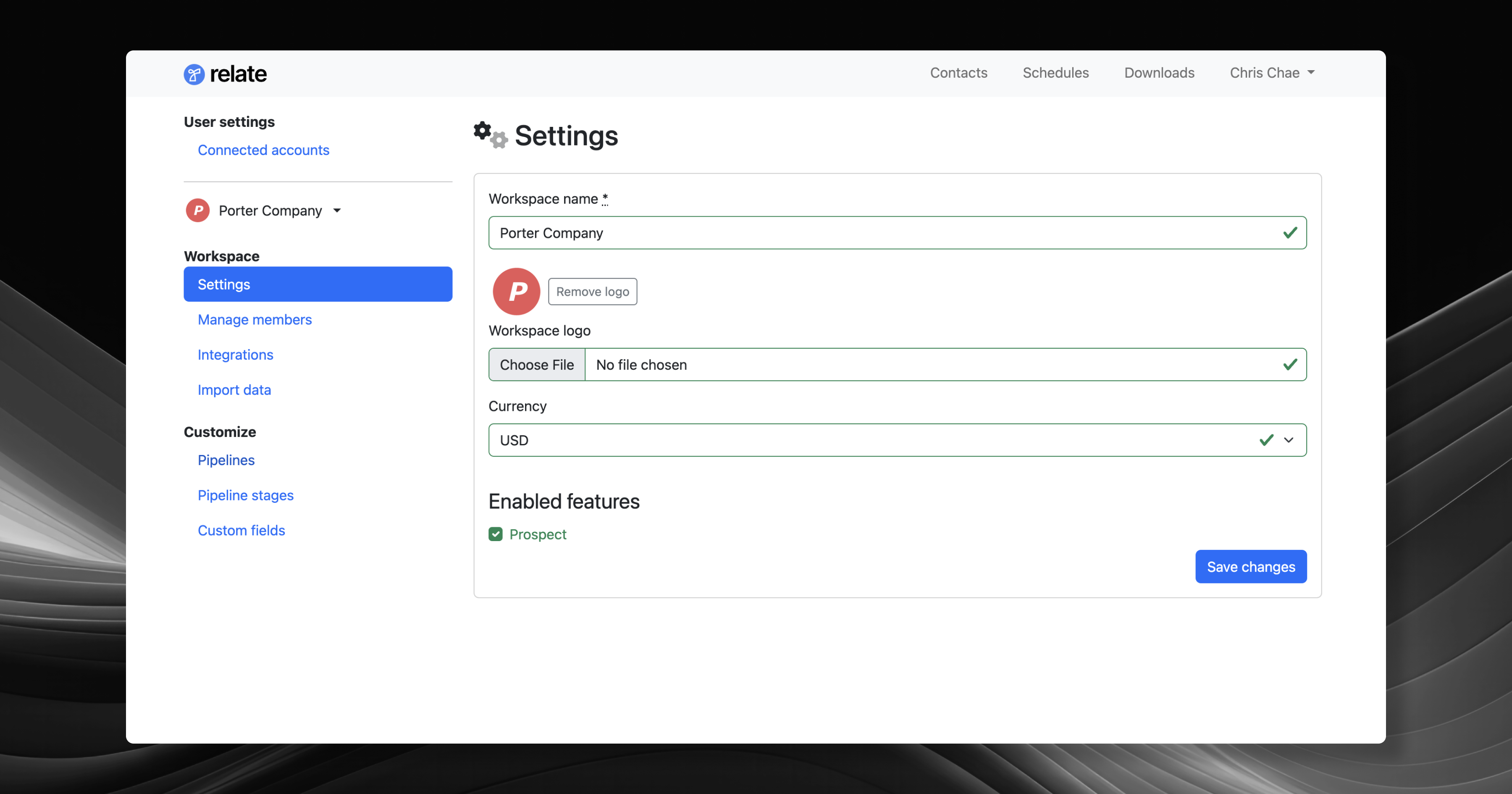Click the green checkmark in logo file field

click(x=1289, y=365)
